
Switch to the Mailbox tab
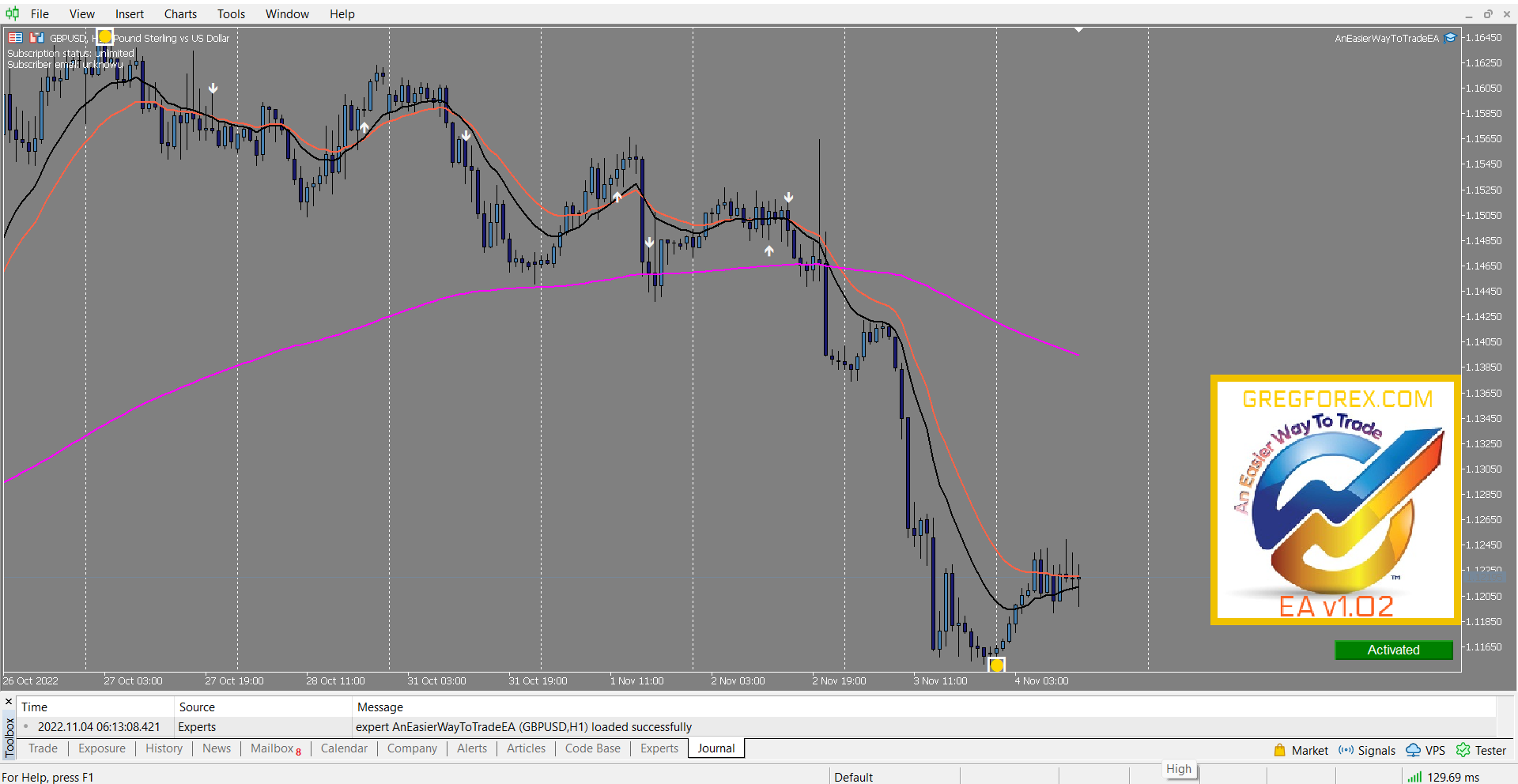click(274, 748)
